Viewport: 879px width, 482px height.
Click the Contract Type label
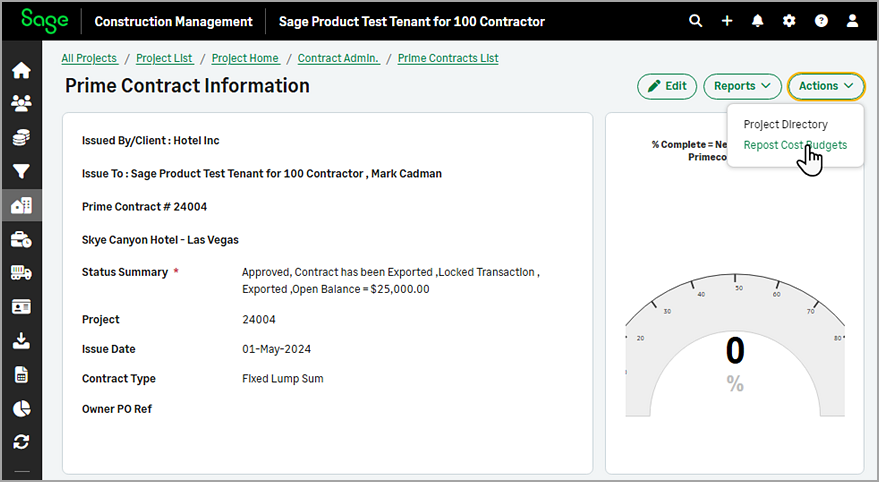(x=119, y=379)
